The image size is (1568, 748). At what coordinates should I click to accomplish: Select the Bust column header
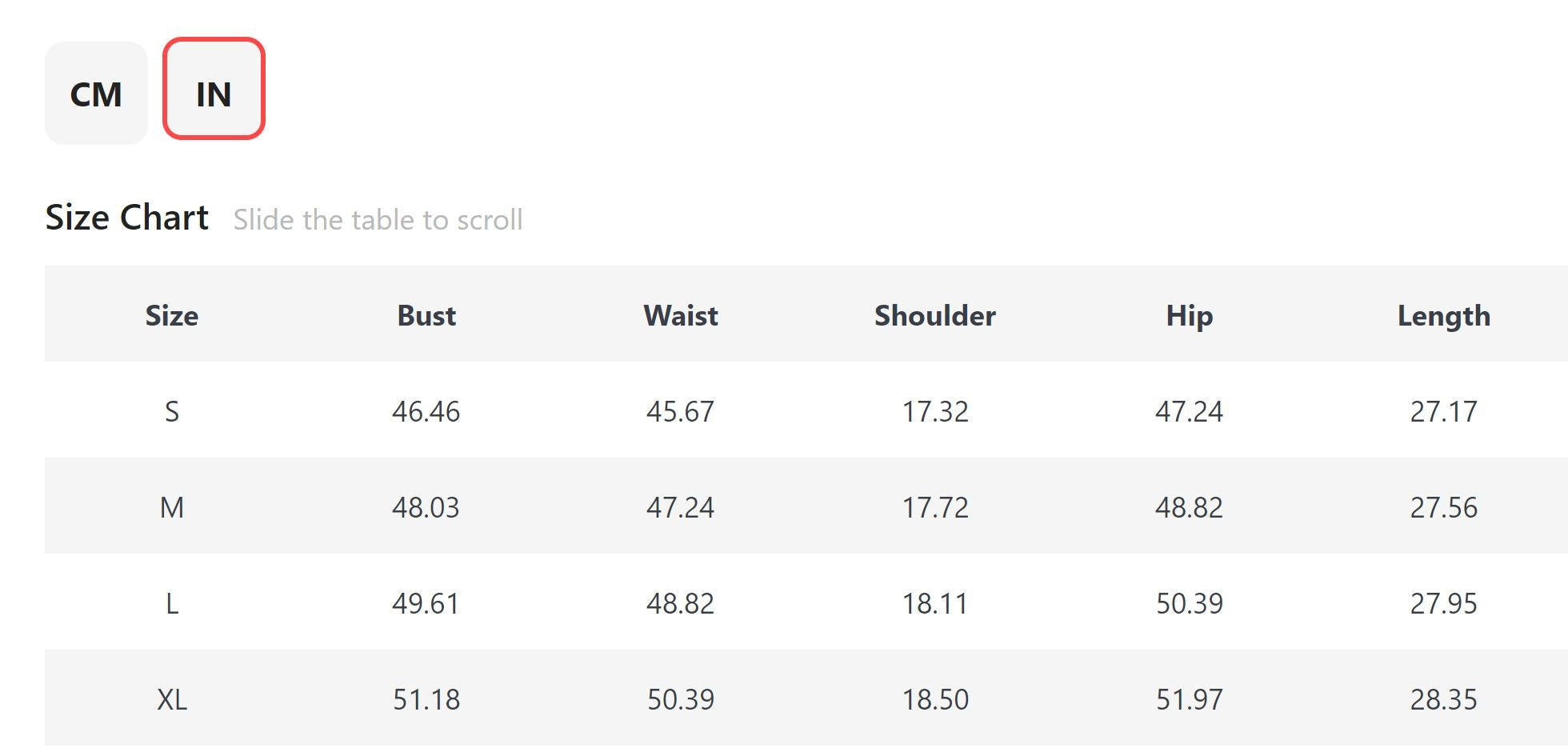(x=426, y=316)
